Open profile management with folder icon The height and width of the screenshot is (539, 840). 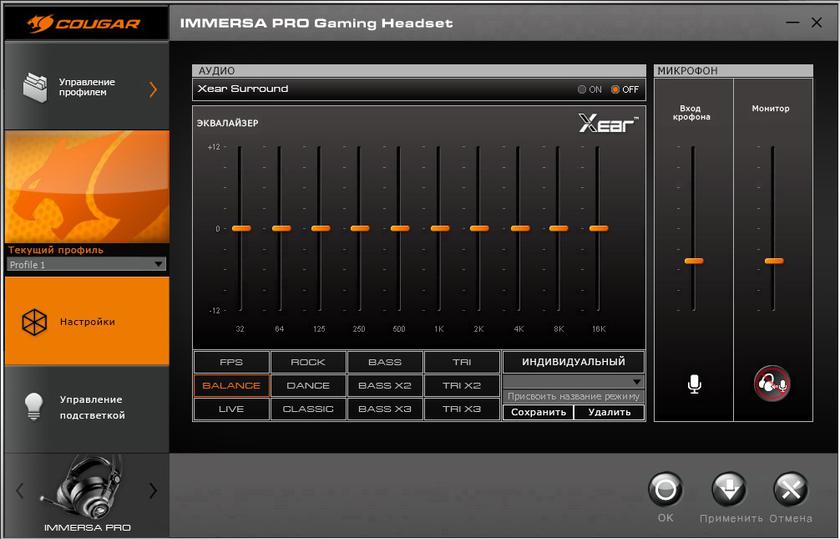coord(37,88)
